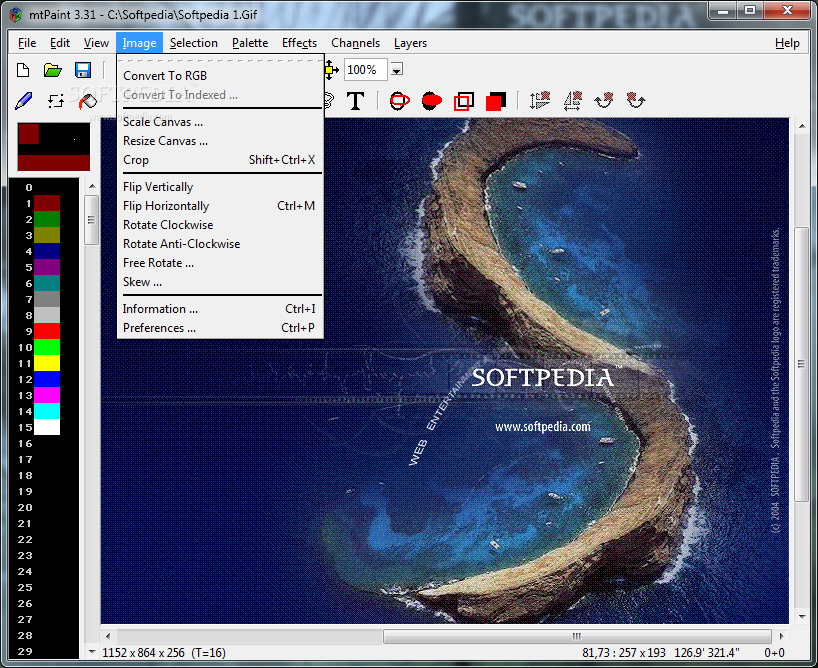Click the Save floppy disk icon

(83, 70)
